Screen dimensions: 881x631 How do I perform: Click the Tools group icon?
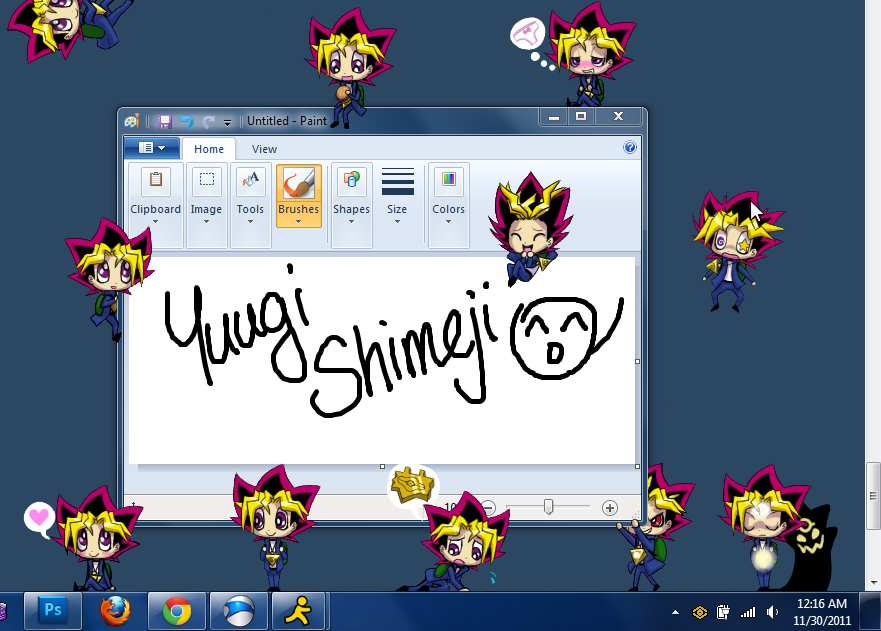click(x=250, y=181)
